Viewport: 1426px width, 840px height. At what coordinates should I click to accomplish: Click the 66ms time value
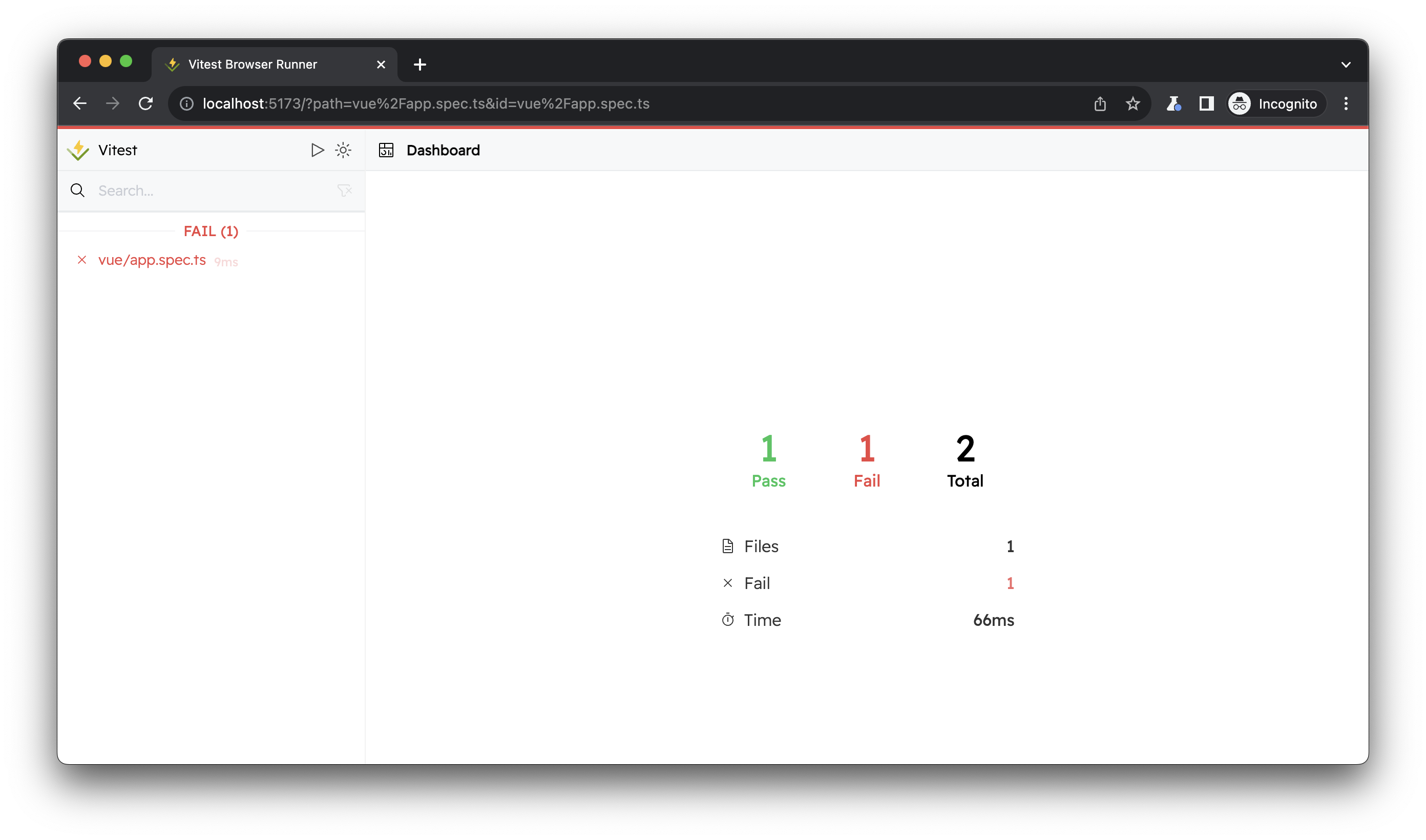coord(994,620)
